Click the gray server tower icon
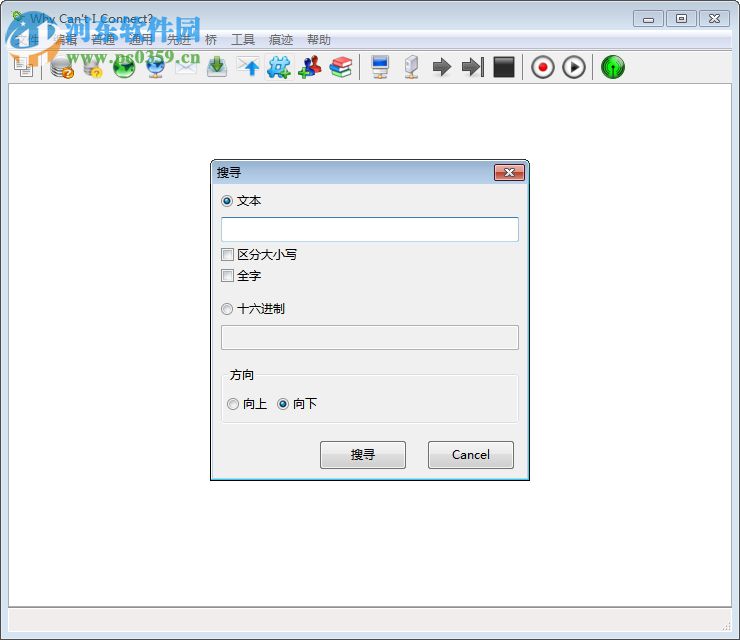740x640 pixels. (x=412, y=67)
